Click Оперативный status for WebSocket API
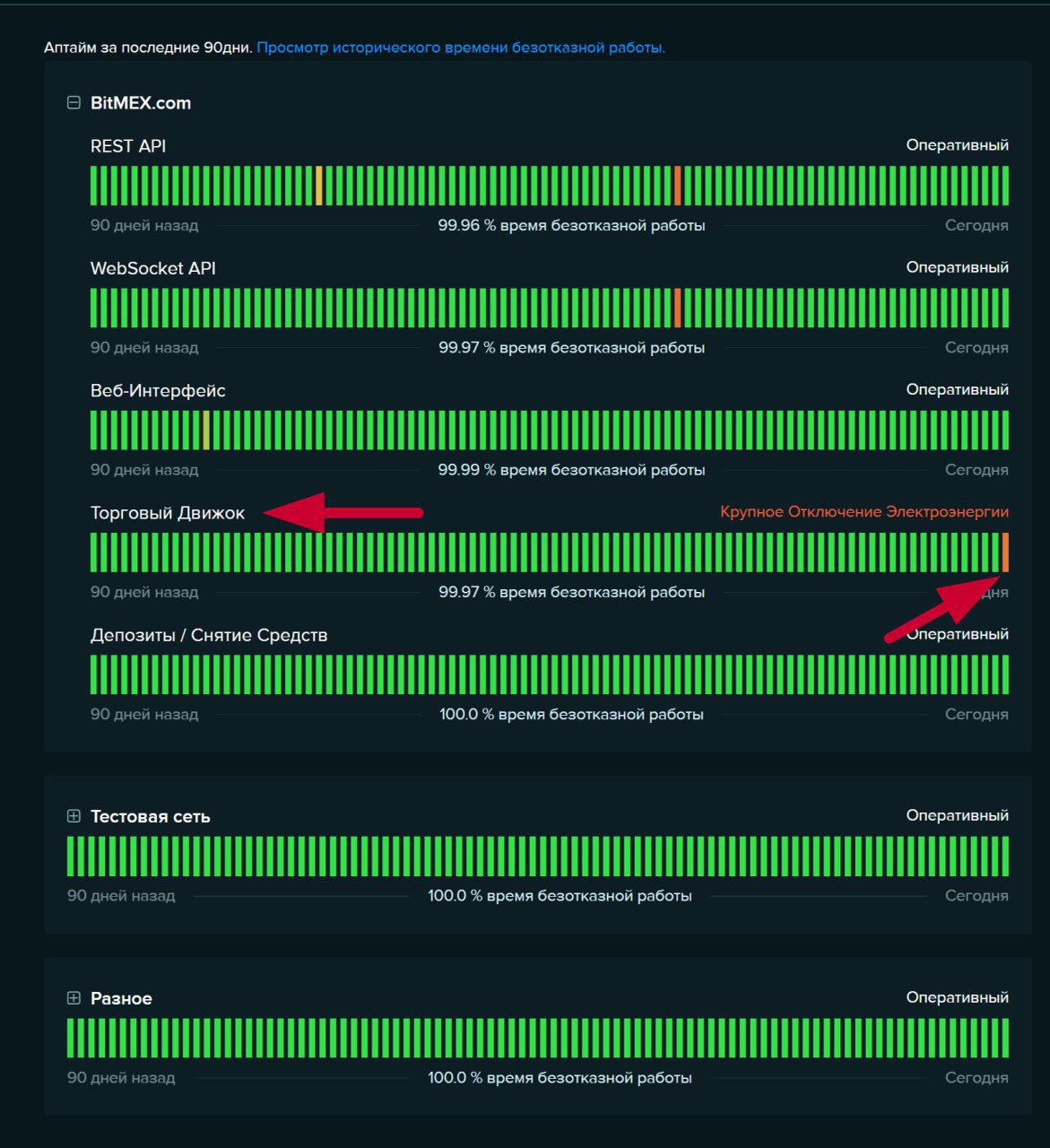Screen dimensions: 1050x1148 click(x=957, y=267)
